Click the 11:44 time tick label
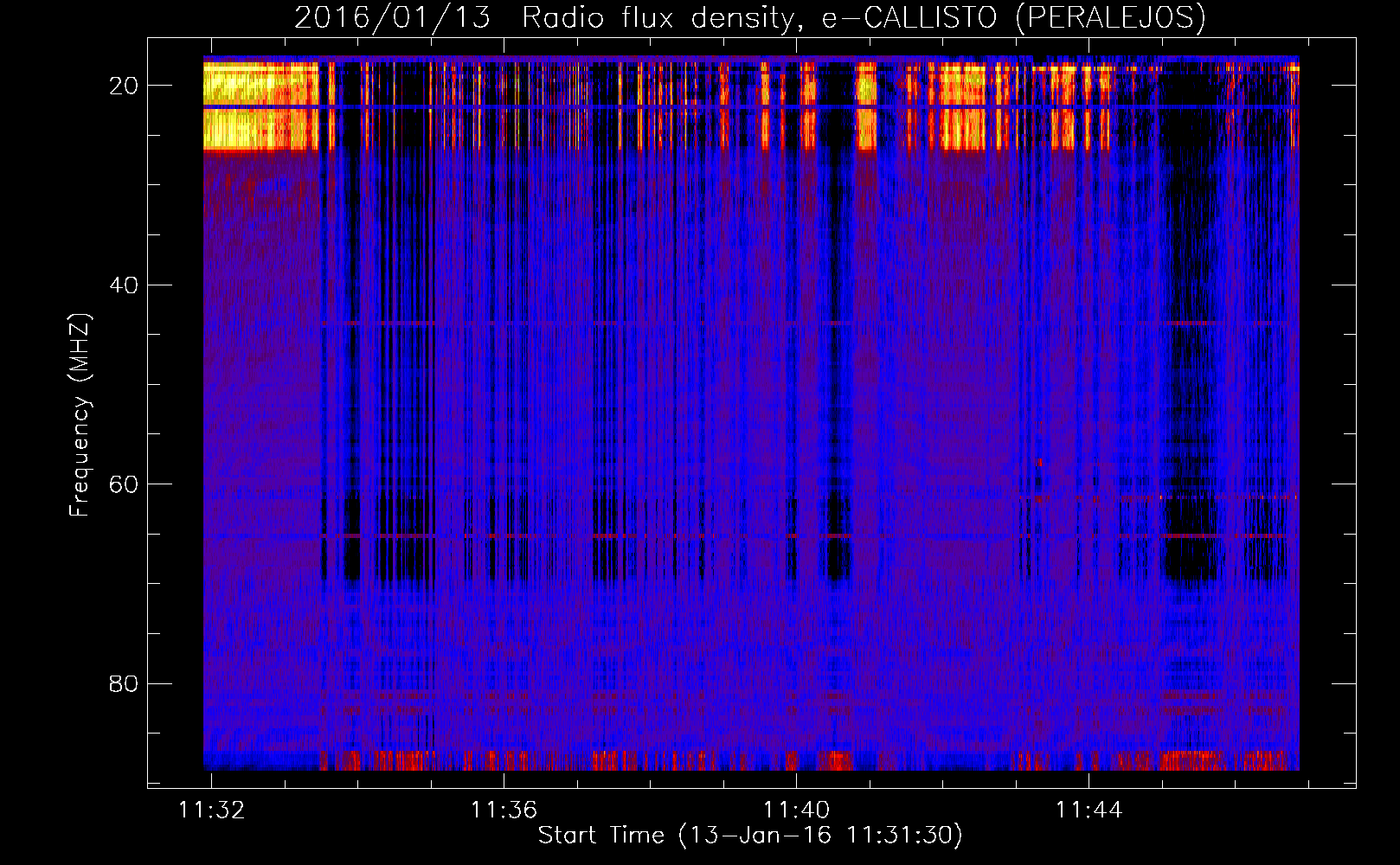This screenshot has height=865, width=1400. click(x=1089, y=810)
